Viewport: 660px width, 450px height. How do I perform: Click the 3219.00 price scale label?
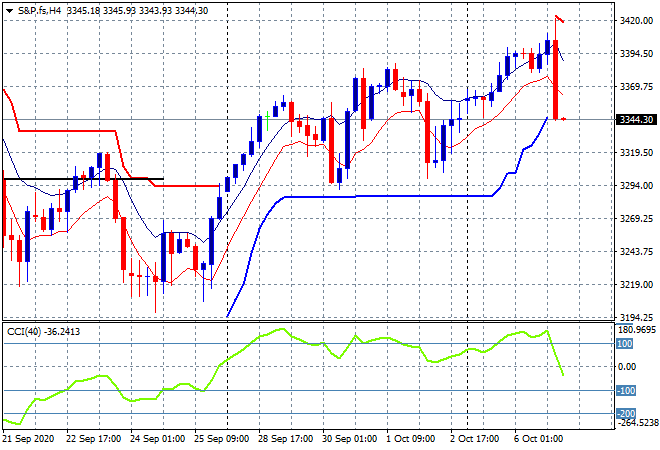coord(636,285)
